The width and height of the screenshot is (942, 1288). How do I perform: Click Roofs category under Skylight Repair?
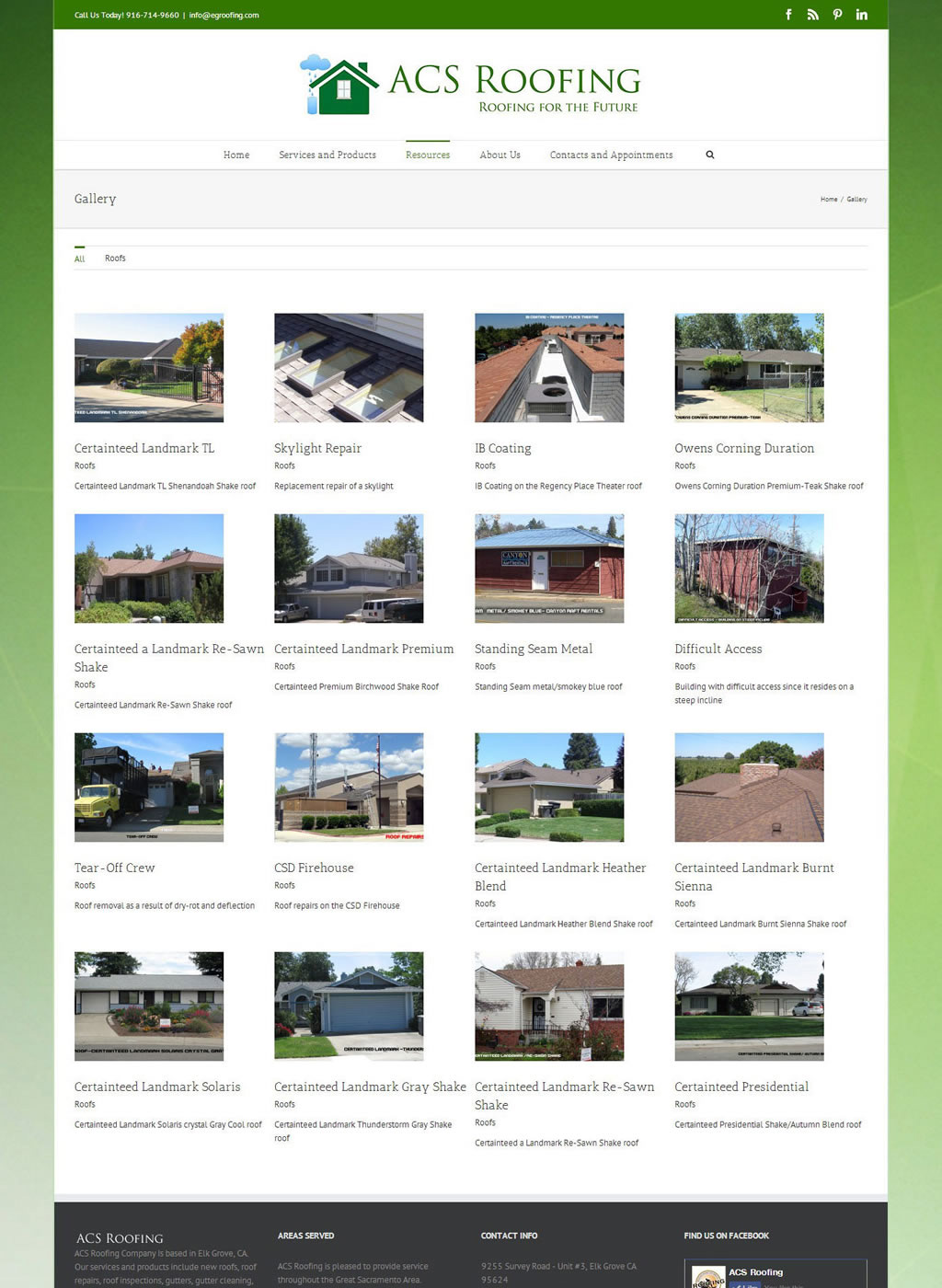[x=284, y=466]
